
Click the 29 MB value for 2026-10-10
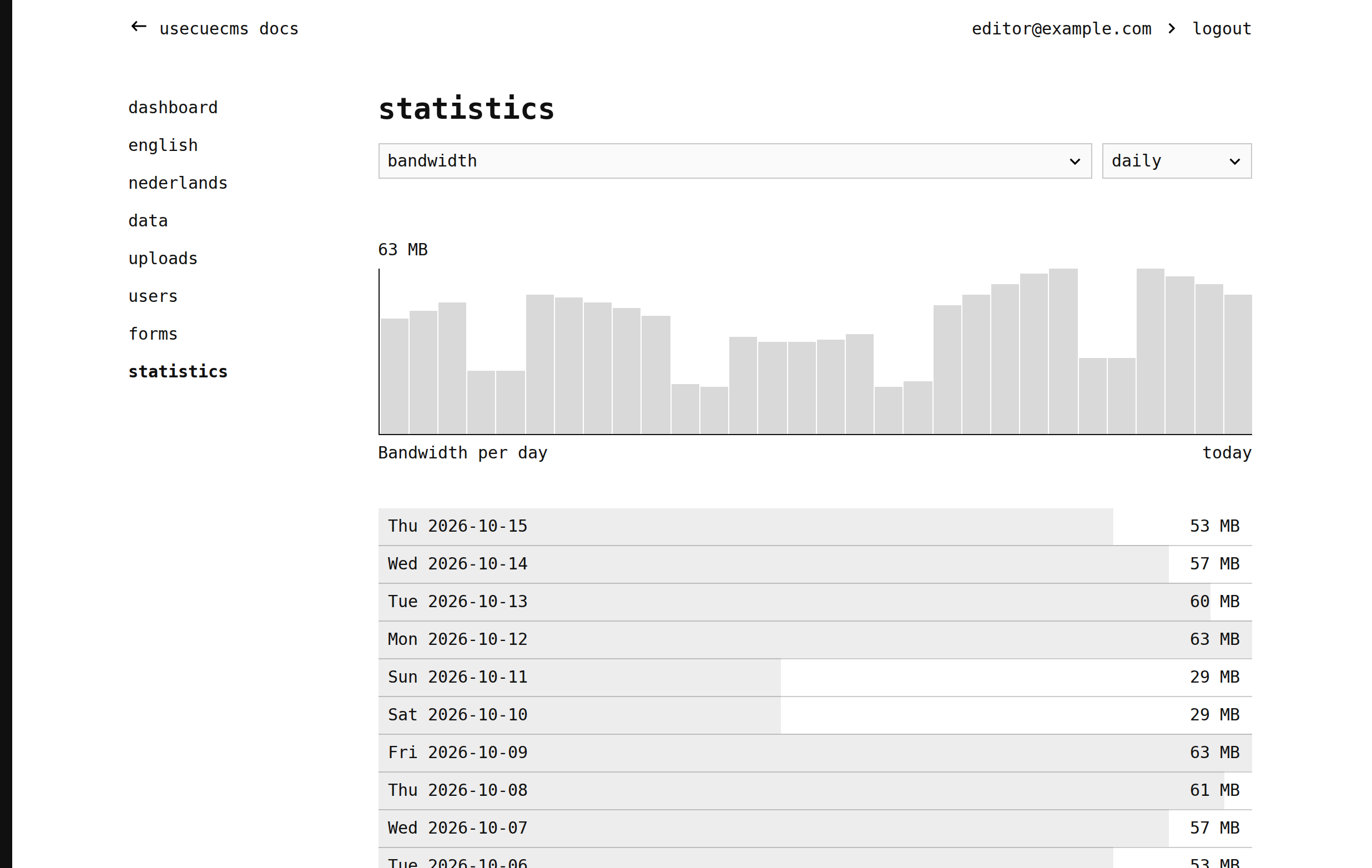[1215, 715]
